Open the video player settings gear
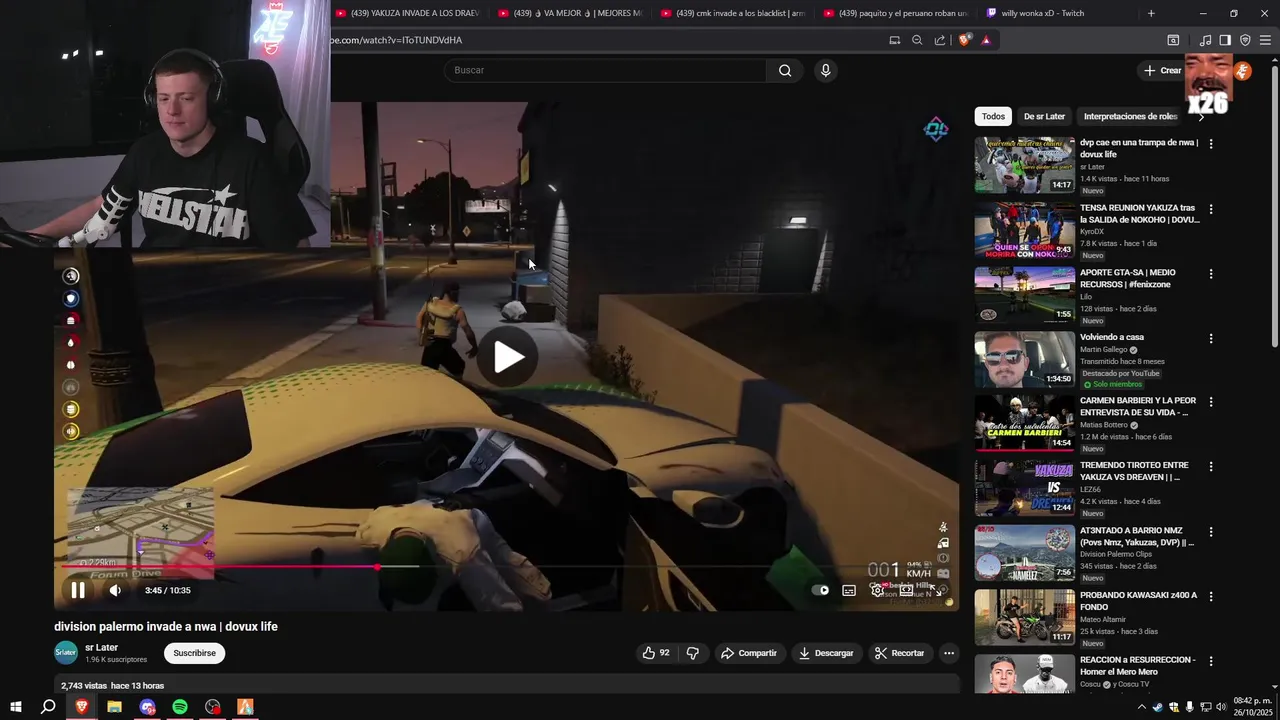This screenshot has width=1280, height=720. tap(877, 590)
